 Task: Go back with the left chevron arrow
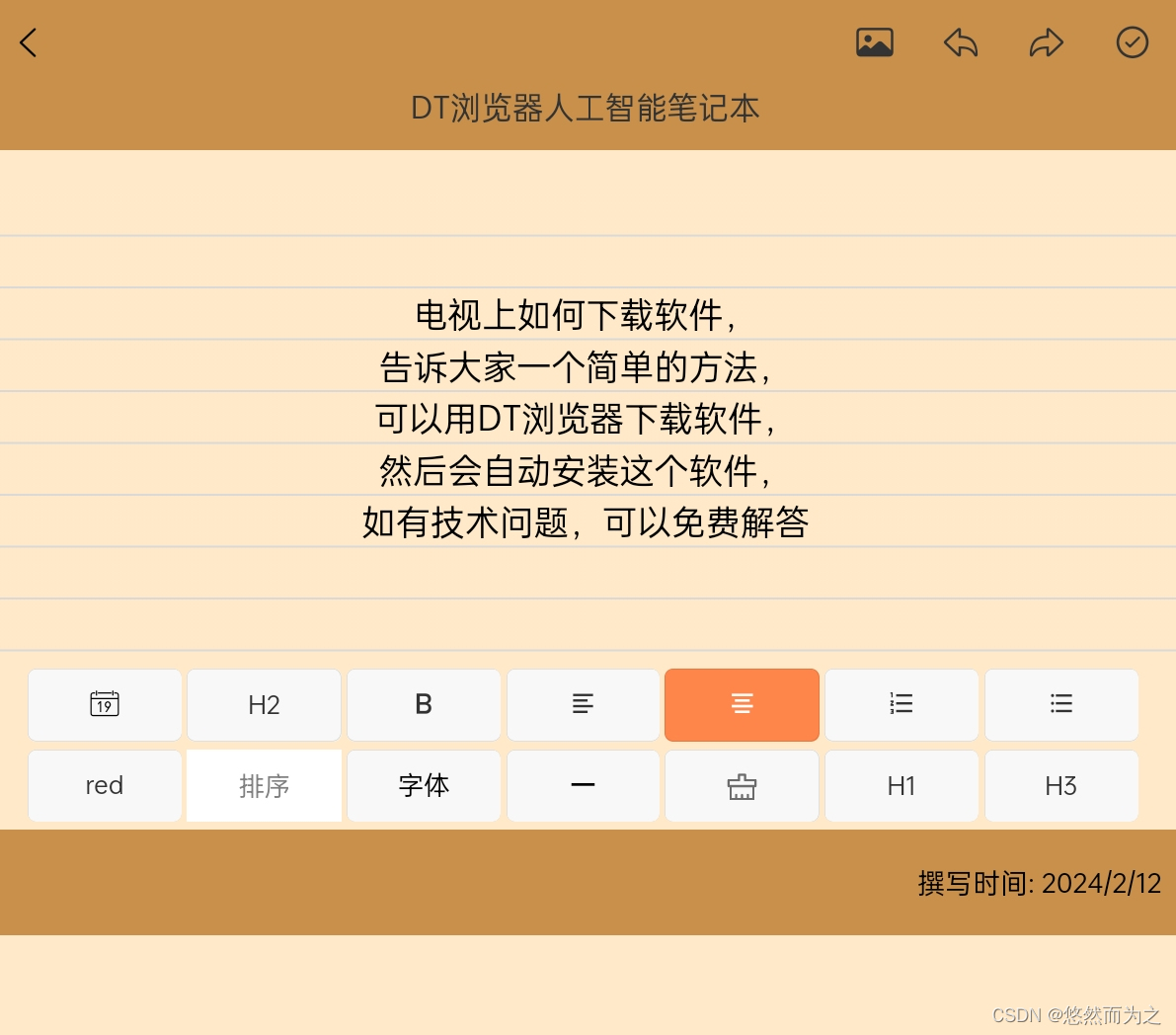(29, 42)
